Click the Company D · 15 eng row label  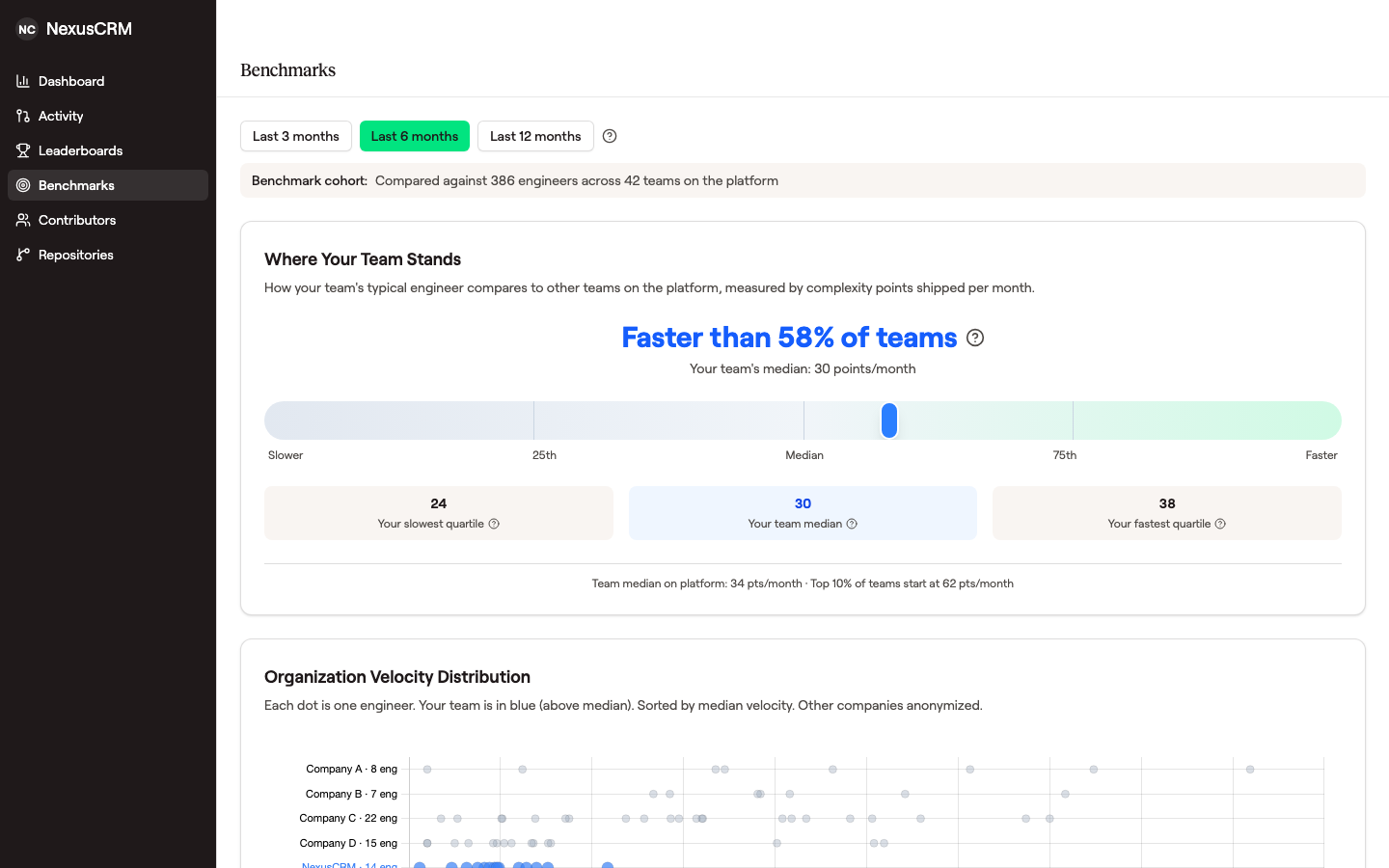[x=348, y=843]
